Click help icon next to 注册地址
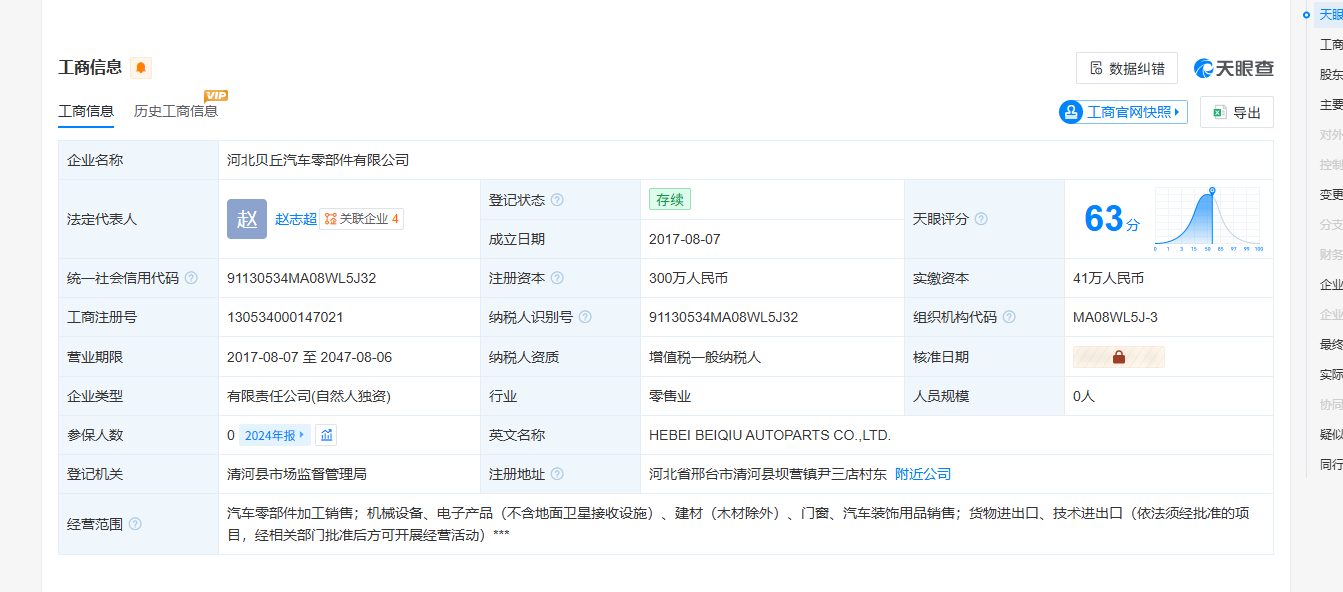This screenshot has height=592, width=1343. [557, 474]
